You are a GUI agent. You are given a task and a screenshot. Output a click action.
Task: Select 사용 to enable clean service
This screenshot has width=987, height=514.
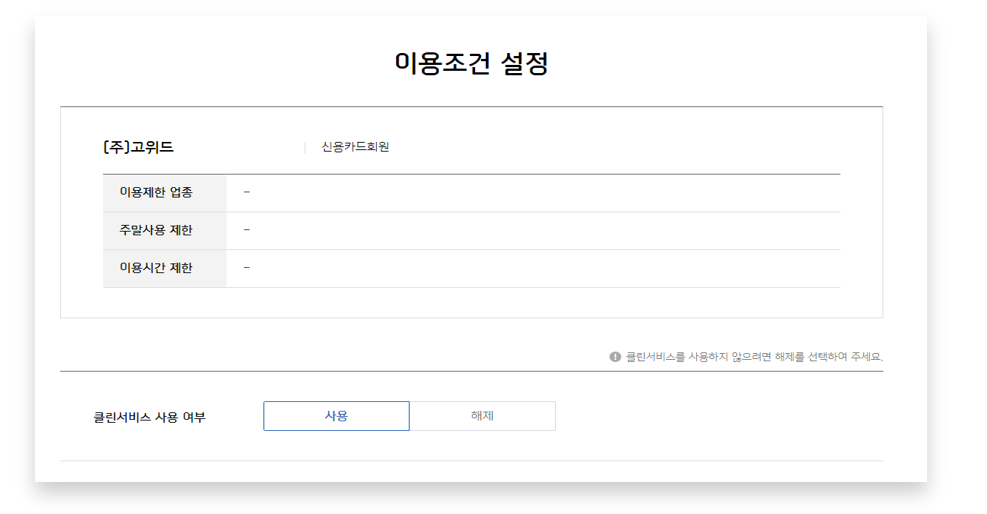336,416
